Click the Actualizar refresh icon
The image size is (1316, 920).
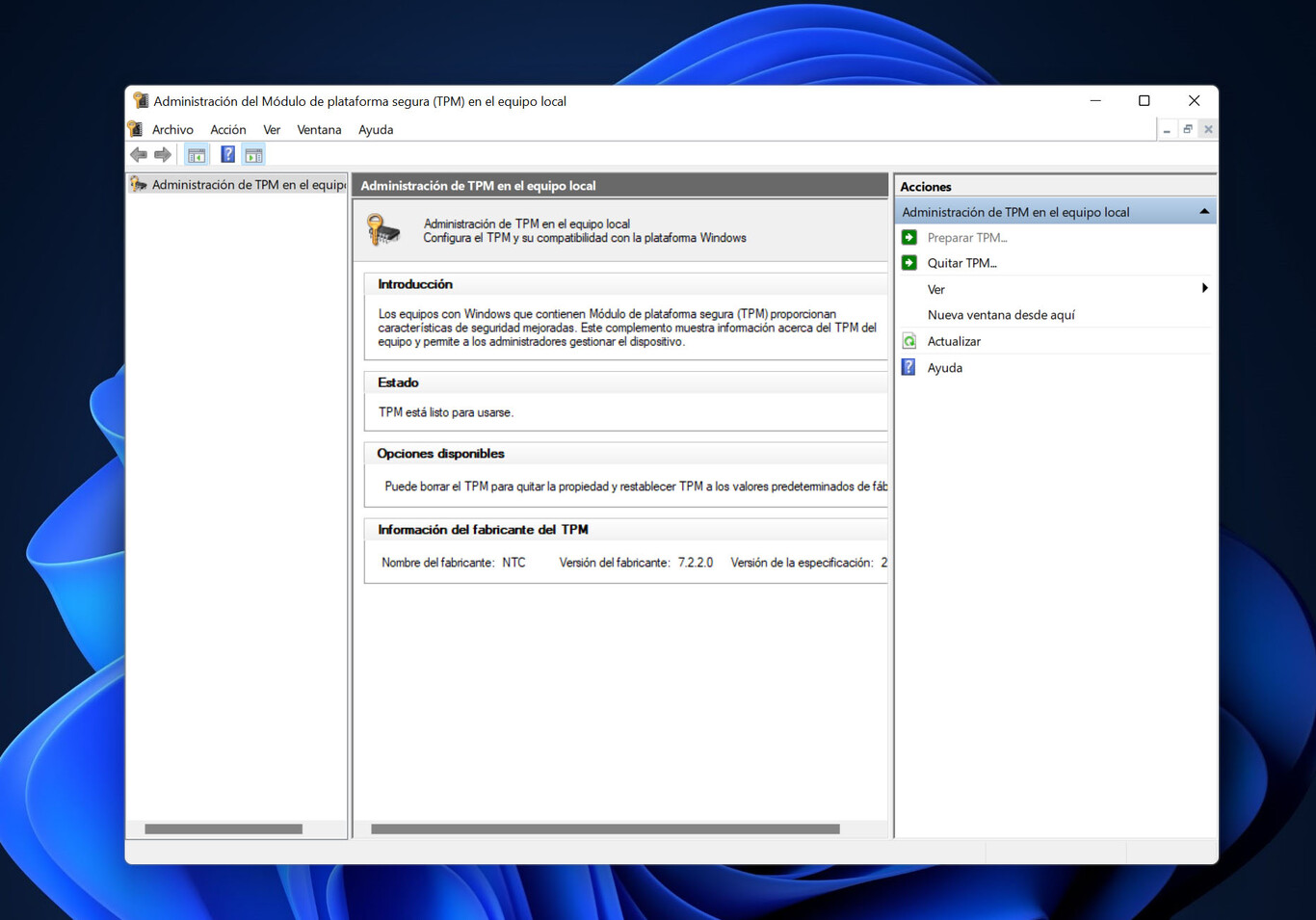click(x=908, y=340)
